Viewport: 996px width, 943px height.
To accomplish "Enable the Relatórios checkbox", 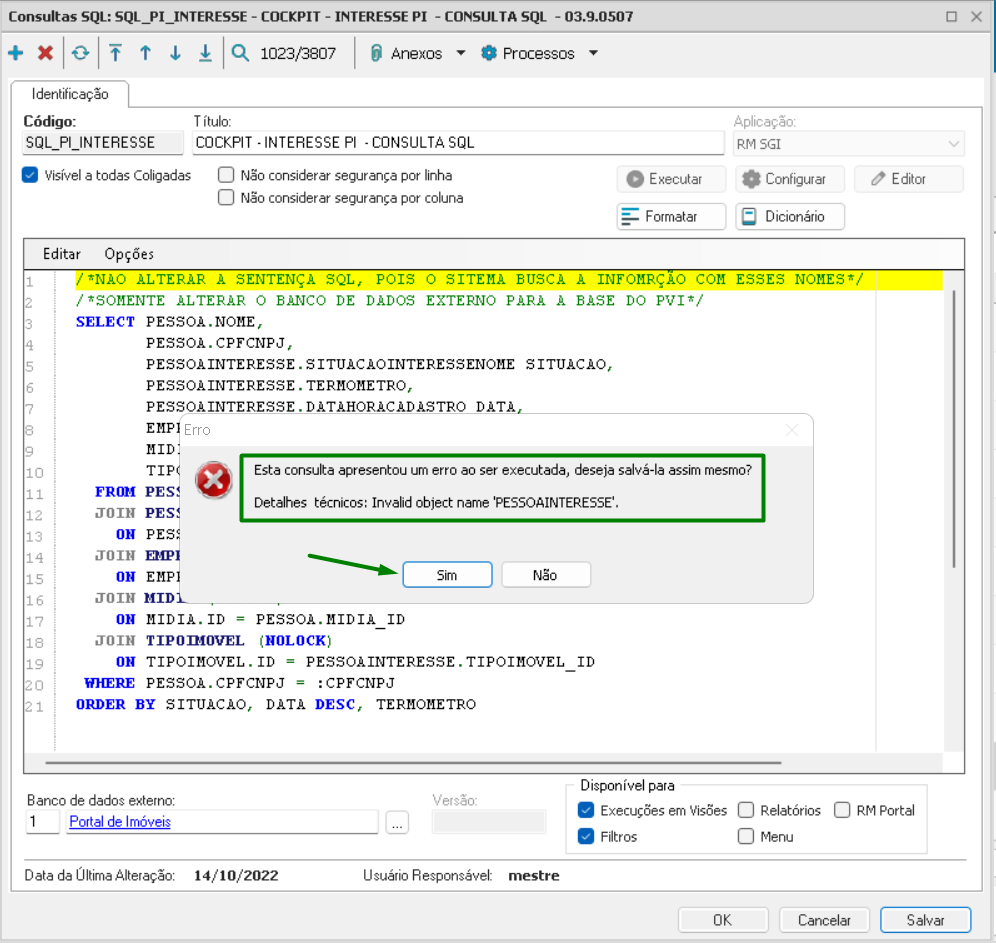I will click(746, 810).
